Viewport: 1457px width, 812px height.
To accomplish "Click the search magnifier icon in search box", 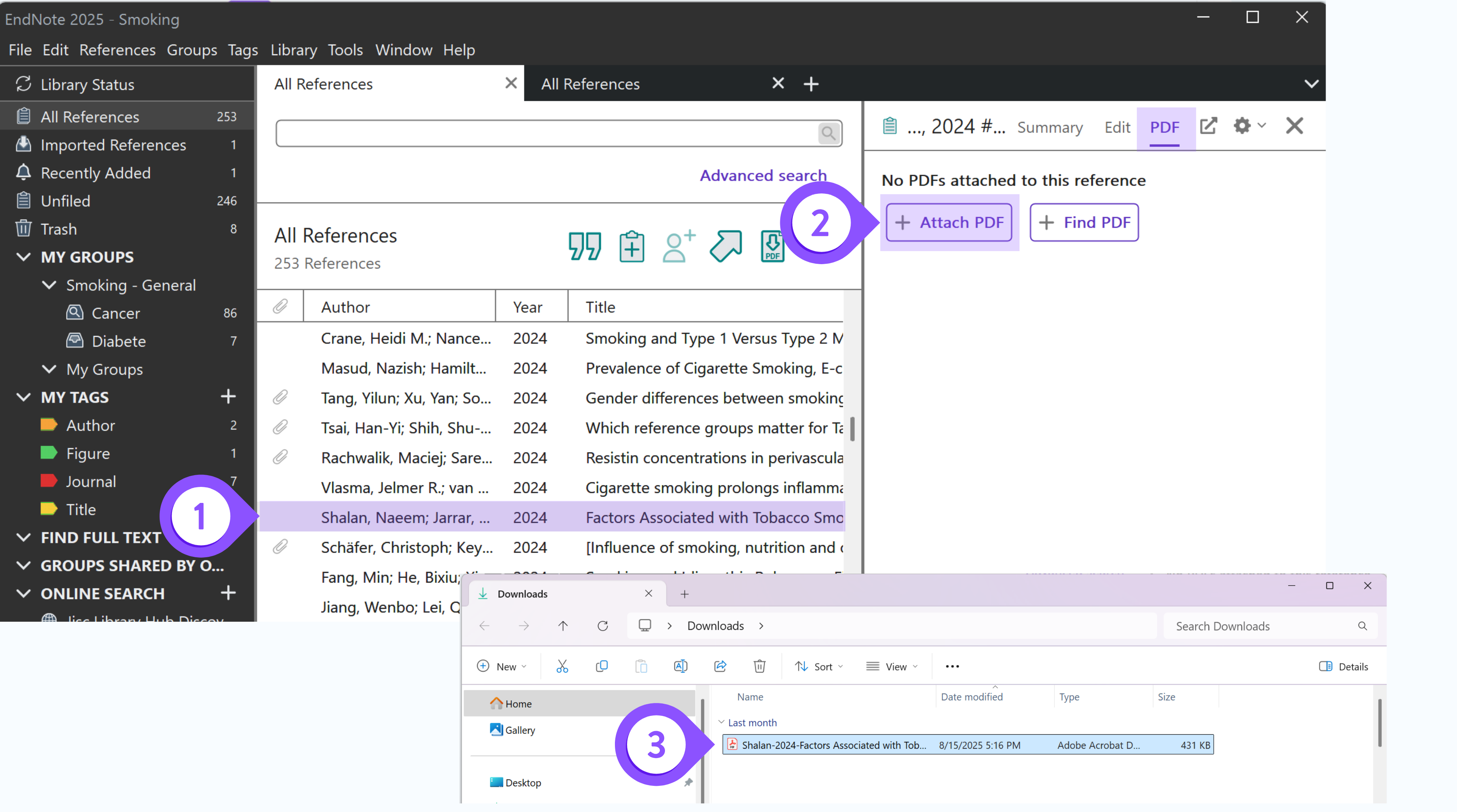I will pyautogui.click(x=829, y=134).
